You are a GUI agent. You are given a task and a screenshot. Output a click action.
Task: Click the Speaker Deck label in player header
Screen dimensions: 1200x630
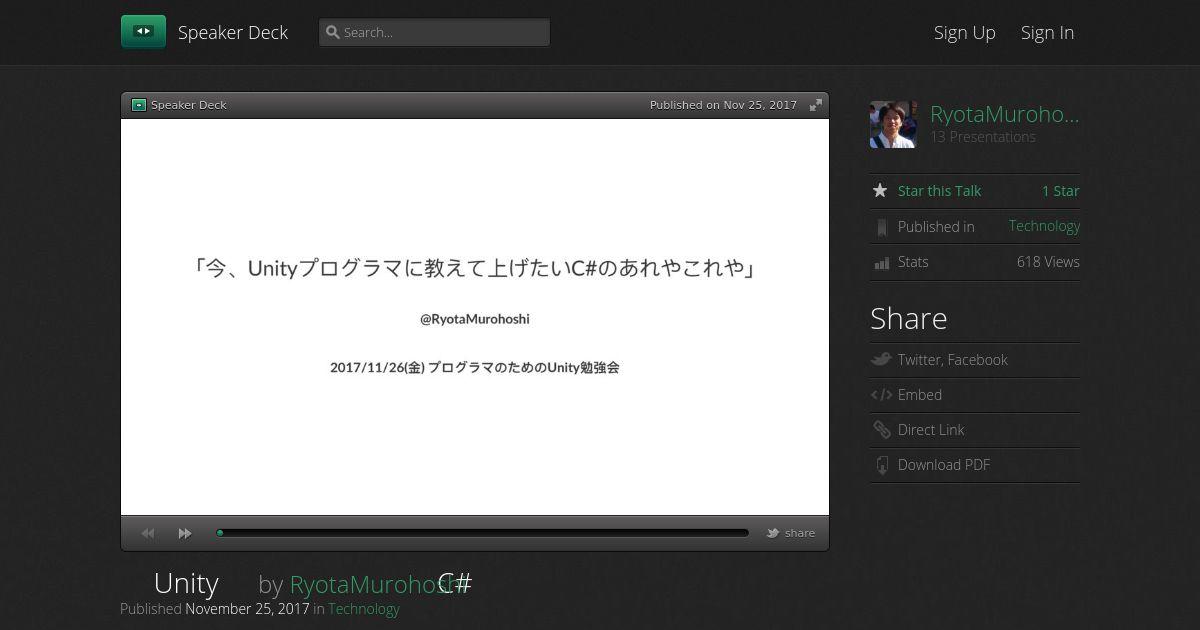click(x=189, y=105)
